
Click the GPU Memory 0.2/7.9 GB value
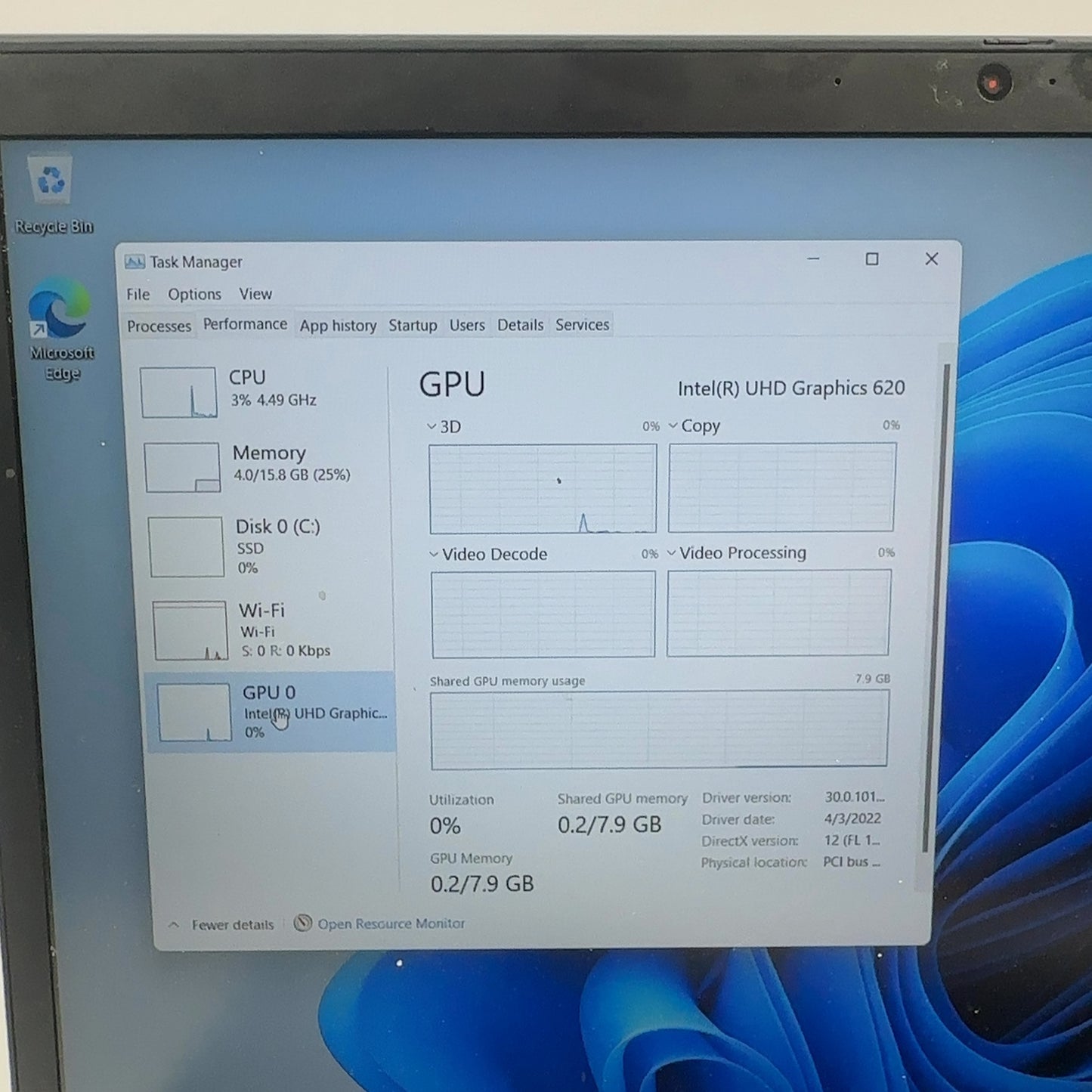click(482, 883)
